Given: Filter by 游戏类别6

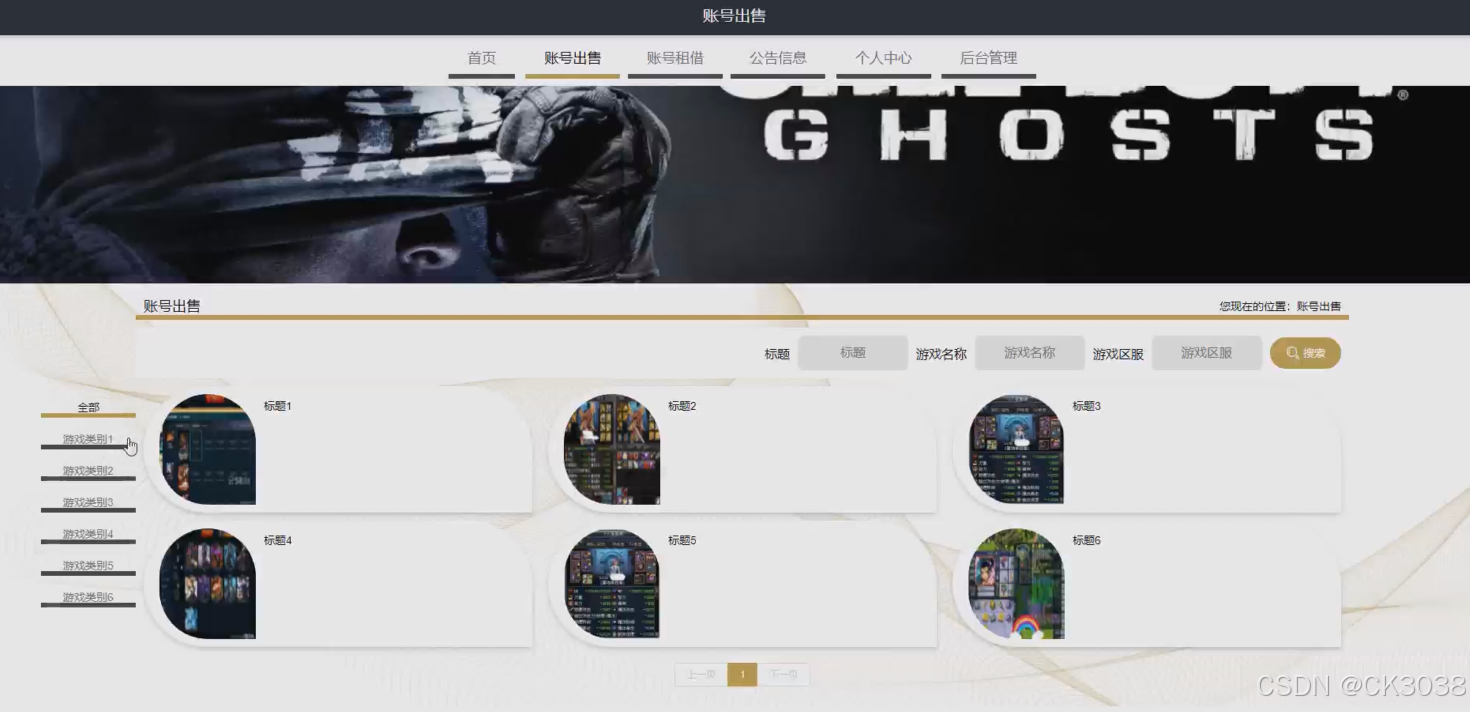Looking at the screenshot, I should [x=88, y=598].
